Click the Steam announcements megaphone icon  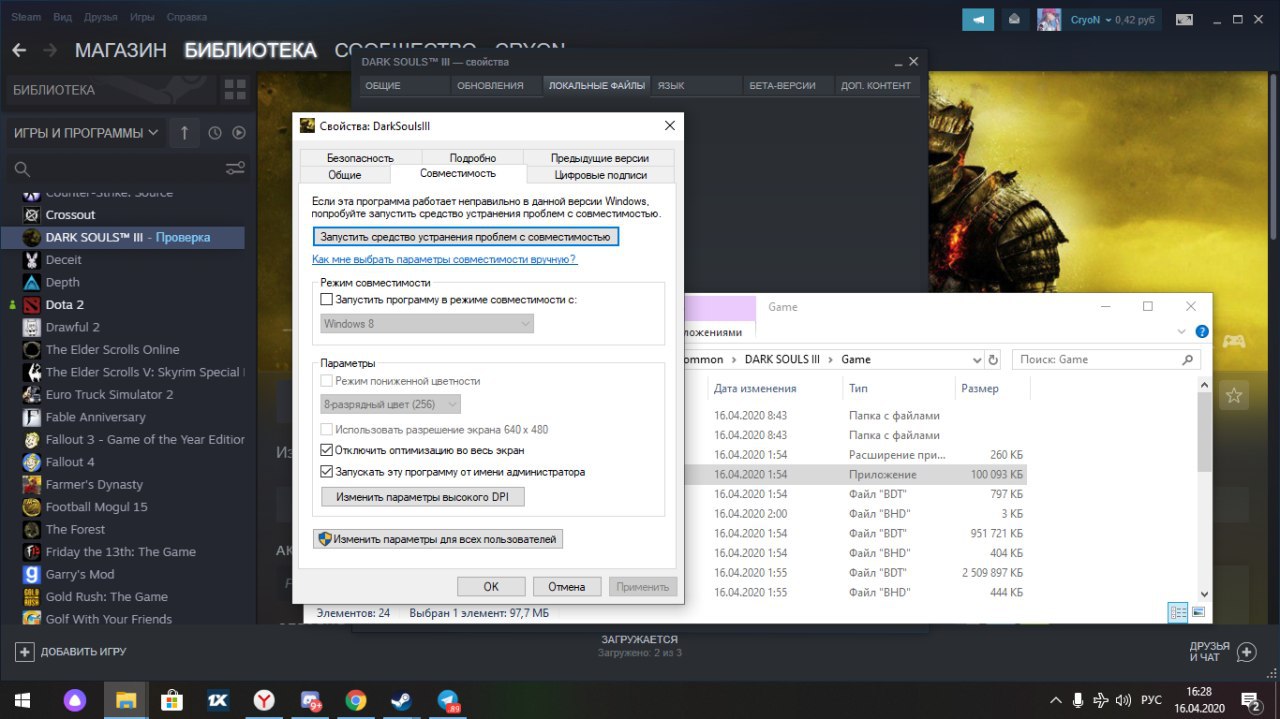pos(979,19)
